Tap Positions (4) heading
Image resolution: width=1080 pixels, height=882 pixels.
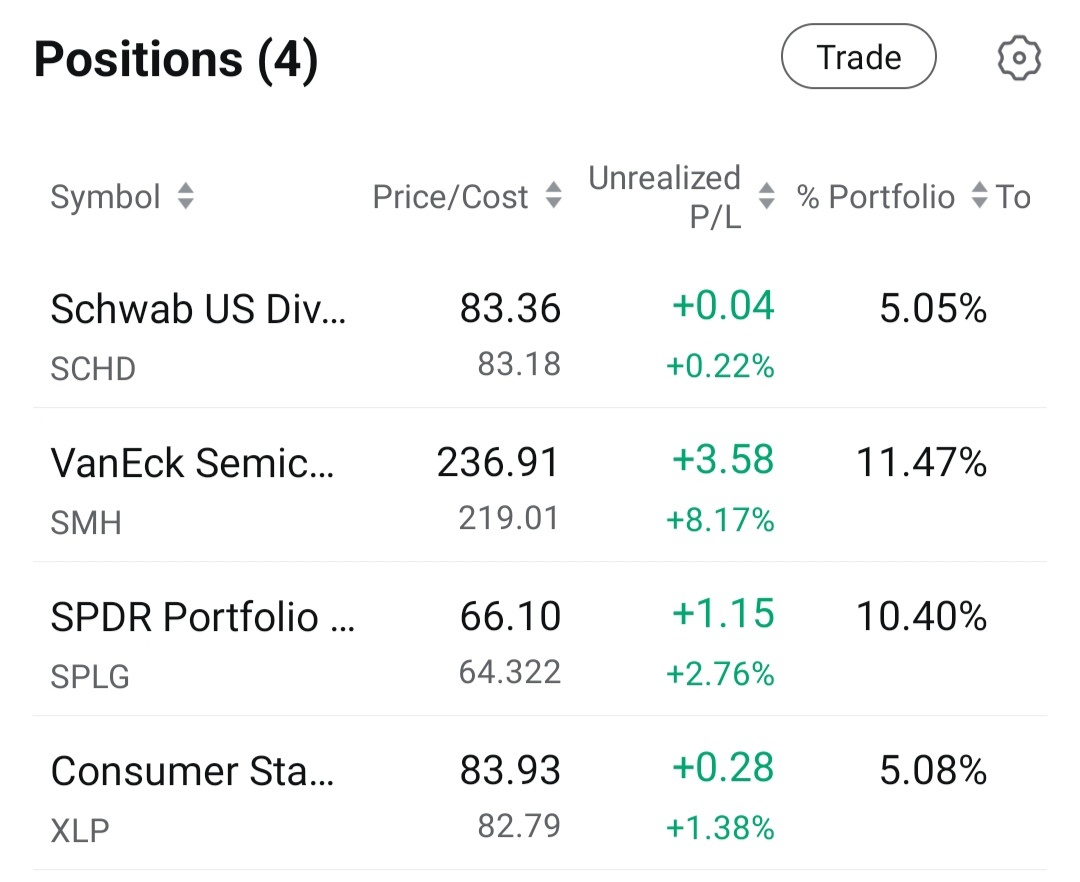coord(176,59)
